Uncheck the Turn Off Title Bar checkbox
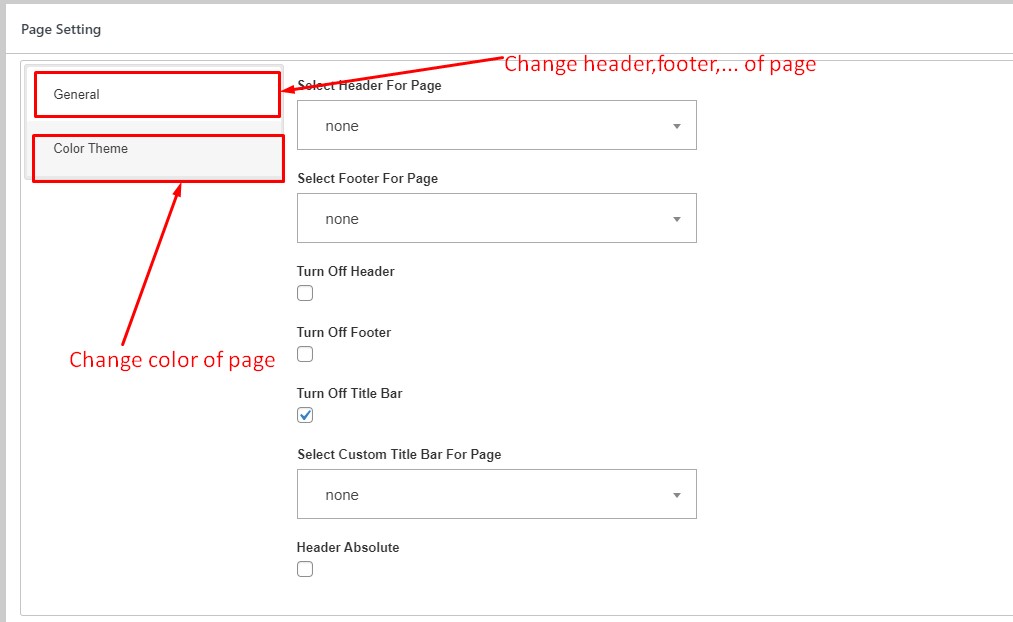The width and height of the screenshot is (1013, 622). [305, 415]
